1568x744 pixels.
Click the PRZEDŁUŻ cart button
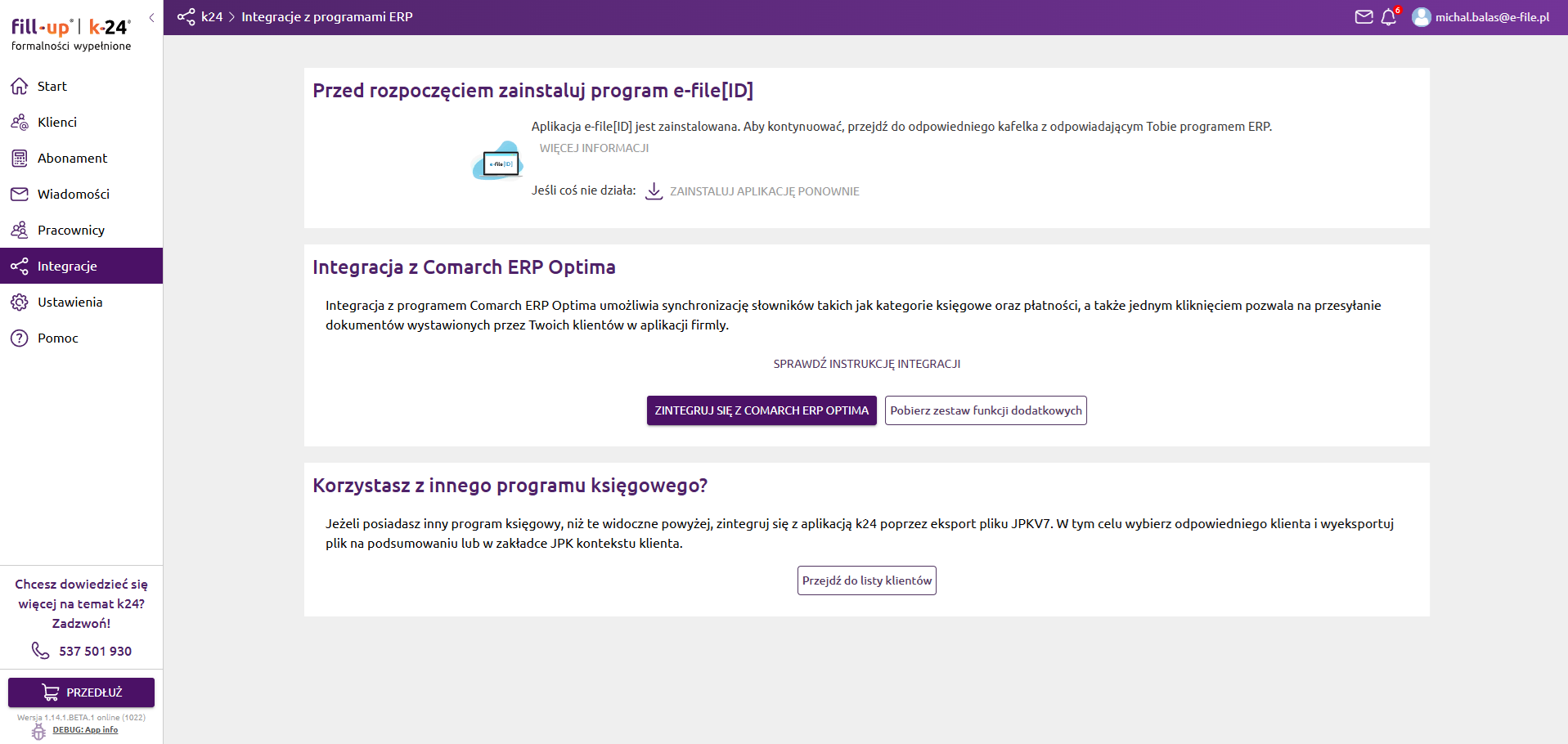point(81,692)
